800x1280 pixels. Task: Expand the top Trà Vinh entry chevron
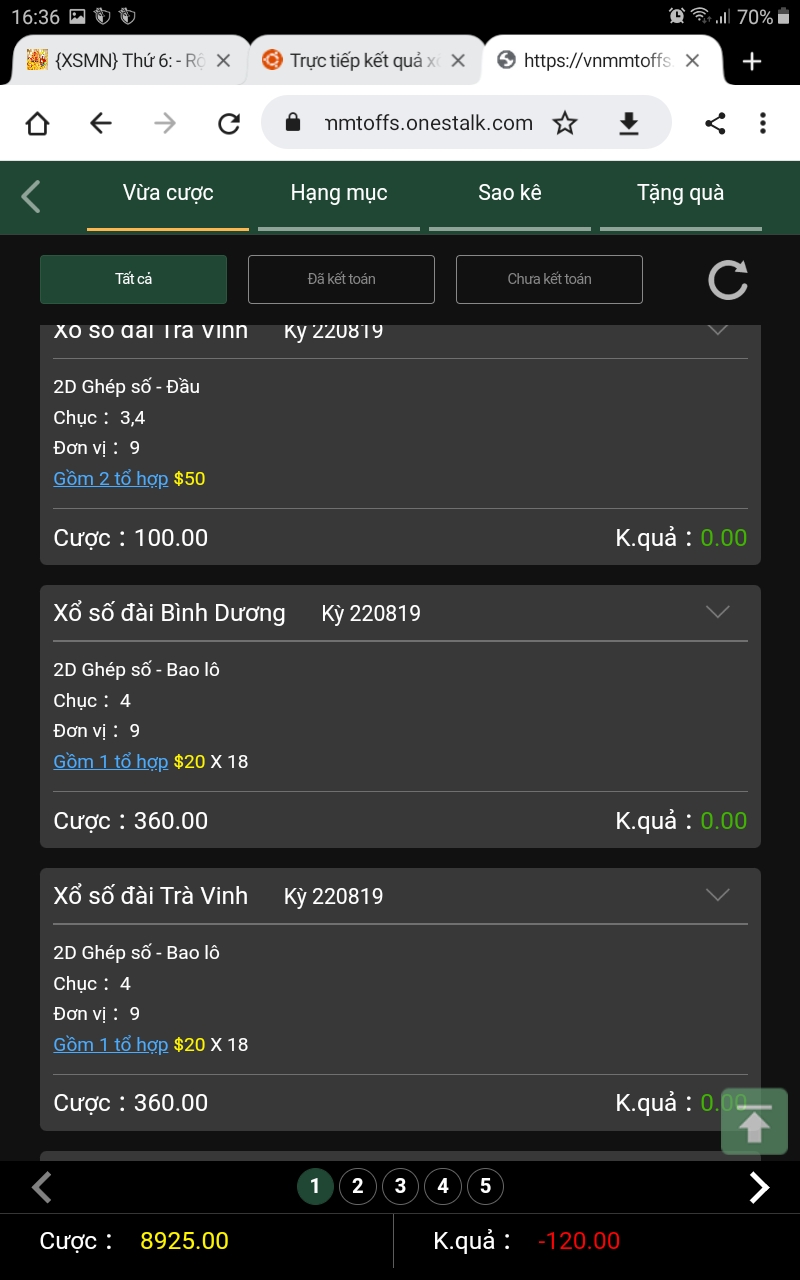pyautogui.click(x=718, y=331)
